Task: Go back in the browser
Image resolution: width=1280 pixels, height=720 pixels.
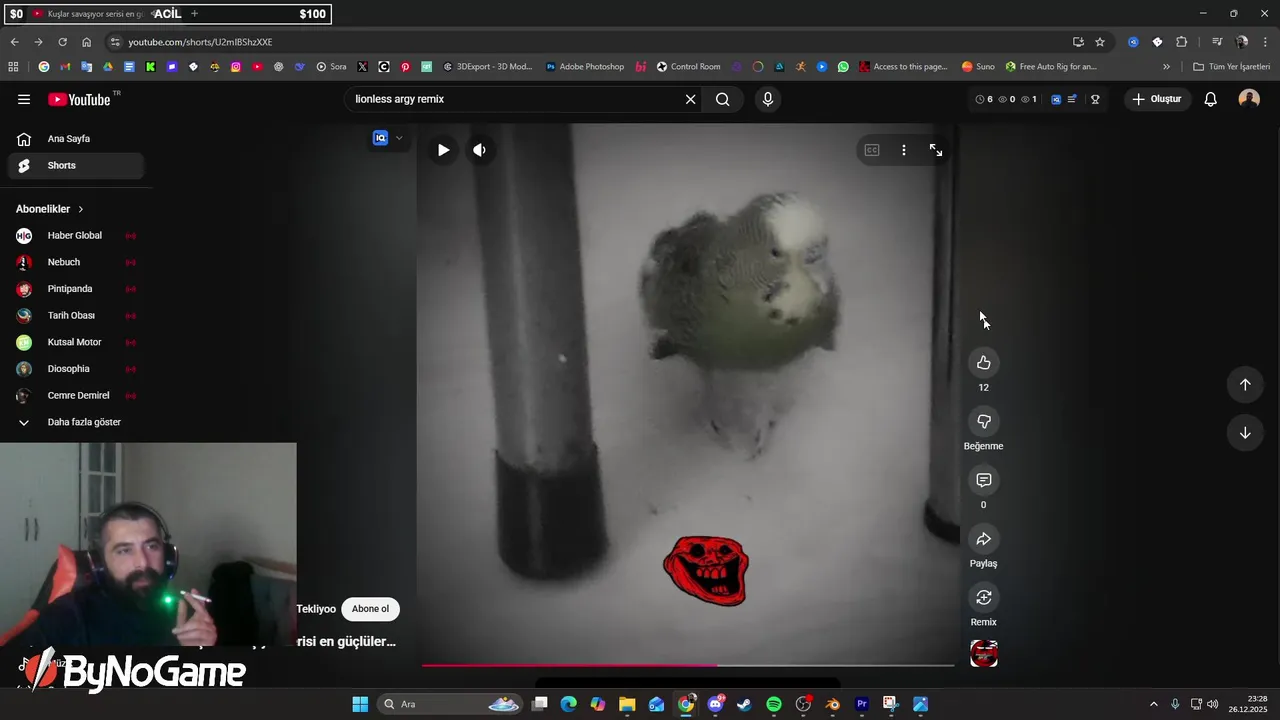Action: point(14,42)
